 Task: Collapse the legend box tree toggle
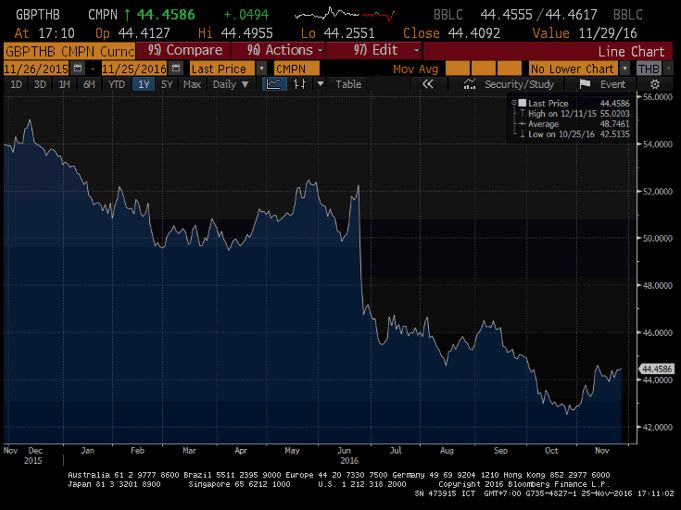[512, 103]
